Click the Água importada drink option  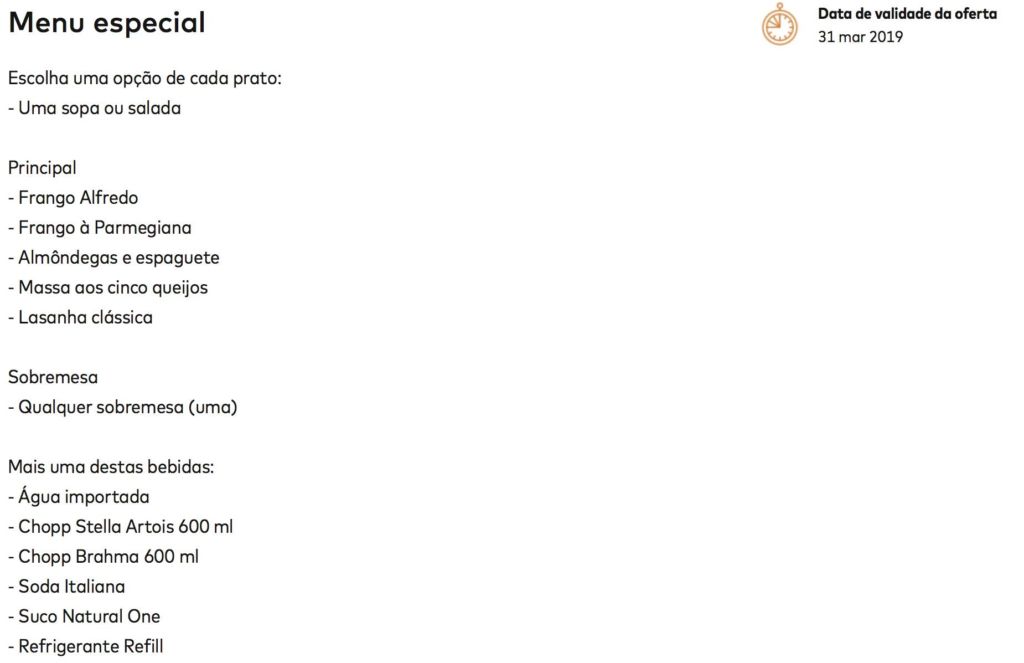coord(78,497)
